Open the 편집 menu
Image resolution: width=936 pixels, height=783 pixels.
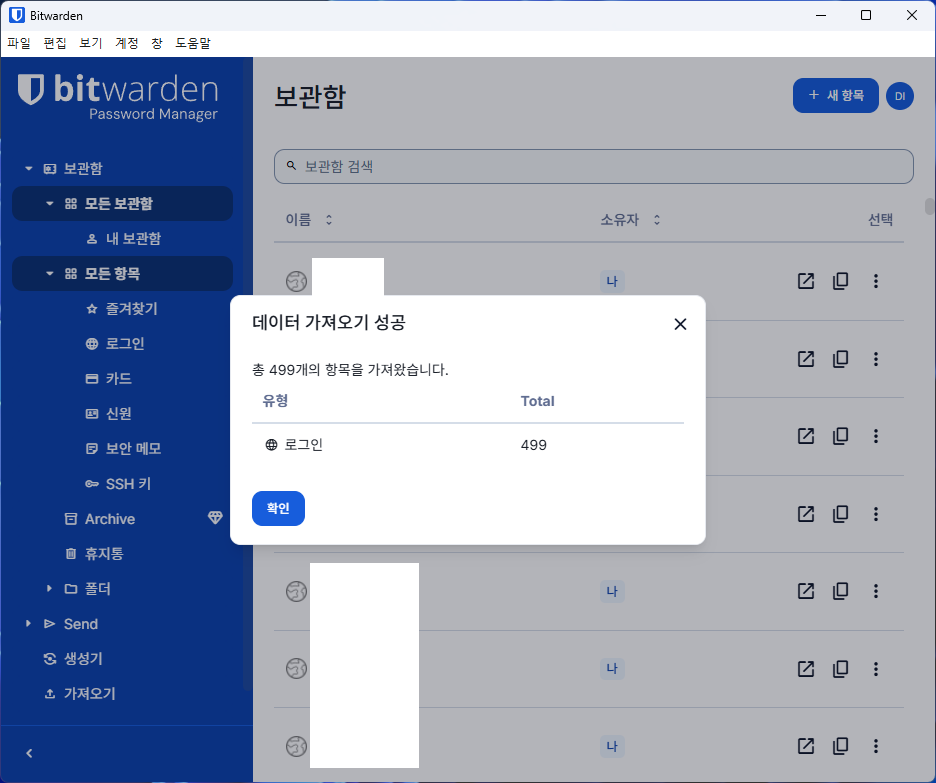pyautogui.click(x=55, y=43)
